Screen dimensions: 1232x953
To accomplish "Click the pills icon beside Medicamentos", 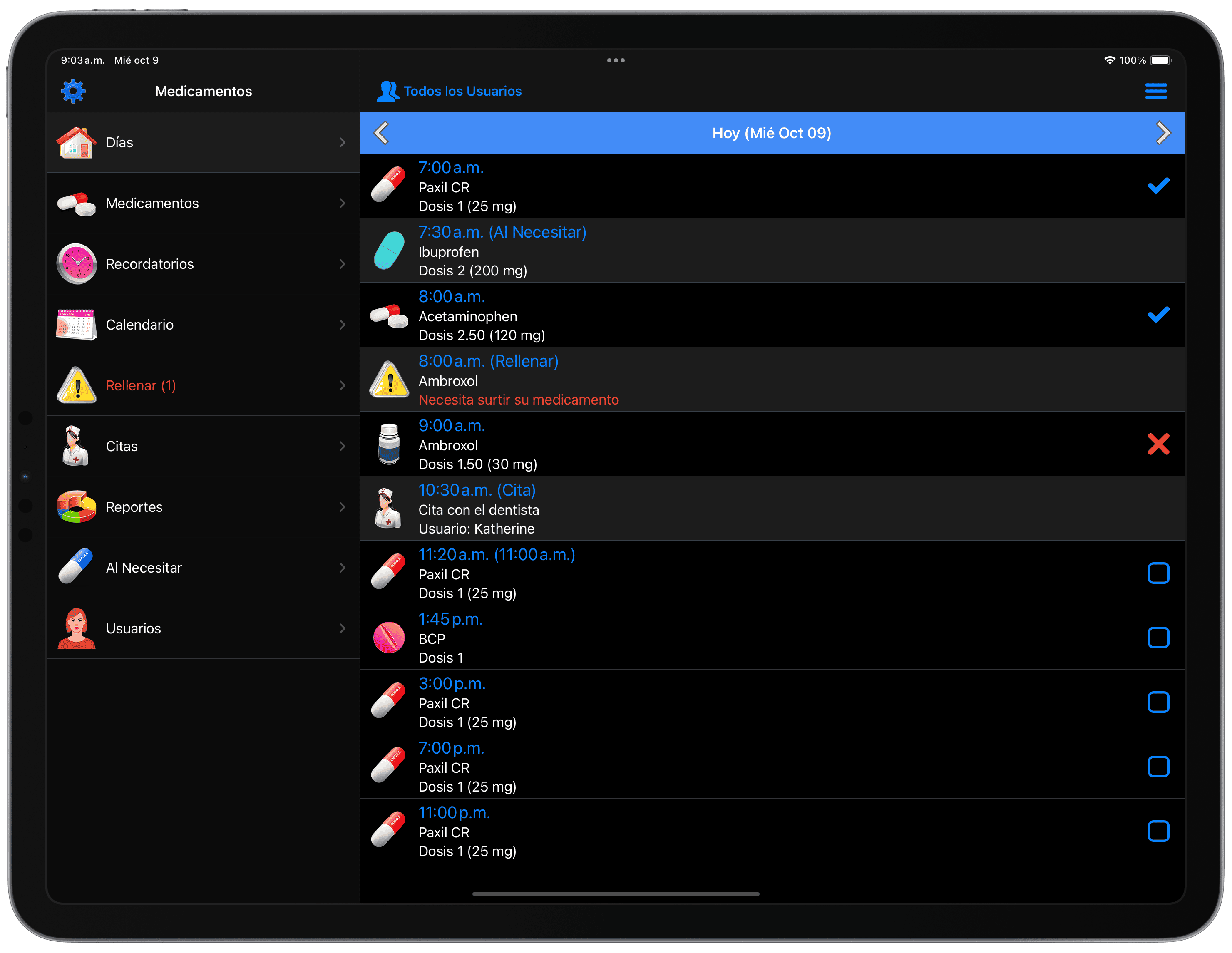I will click(x=77, y=204).
